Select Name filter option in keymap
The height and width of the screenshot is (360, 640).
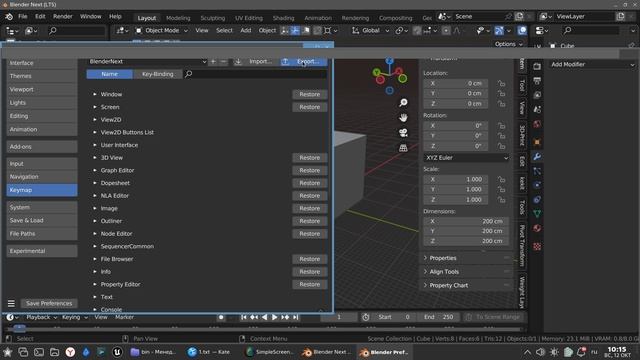pos(109,74)
